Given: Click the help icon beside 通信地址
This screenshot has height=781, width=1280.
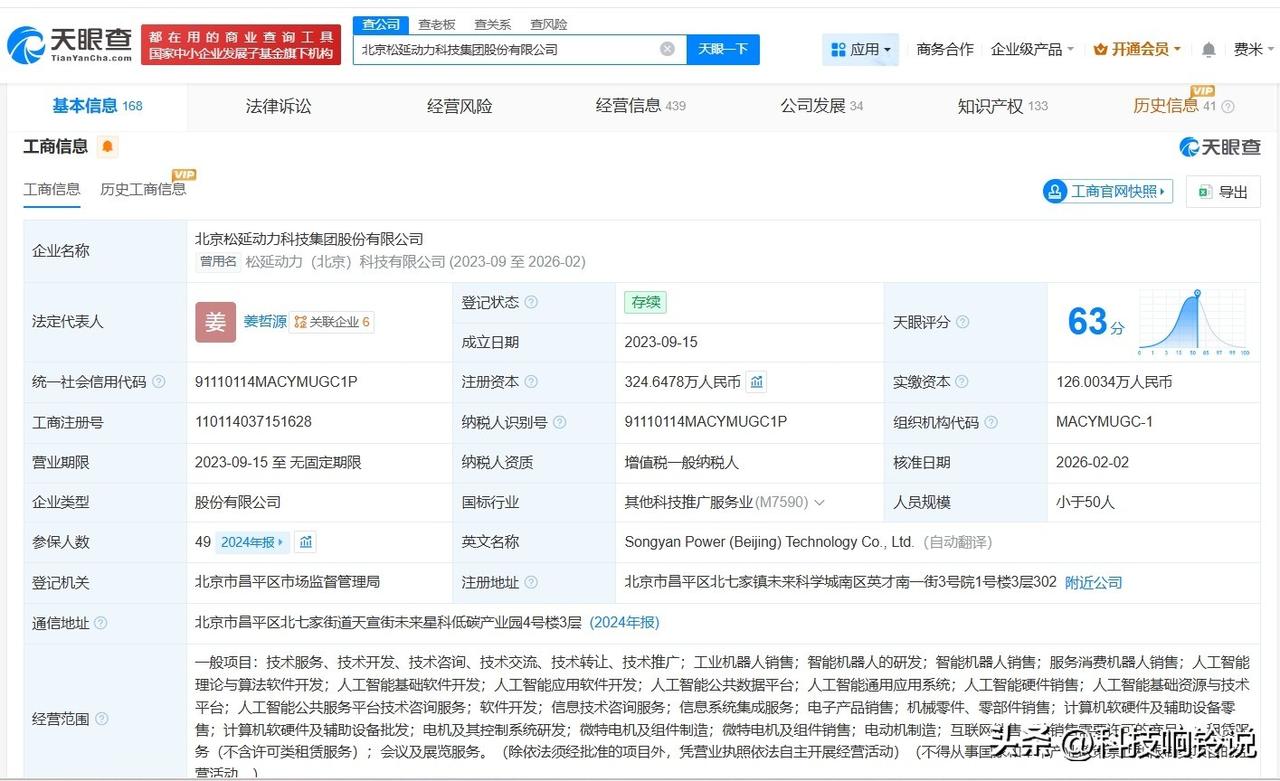Looking at the screenshot, I should 100,623.
